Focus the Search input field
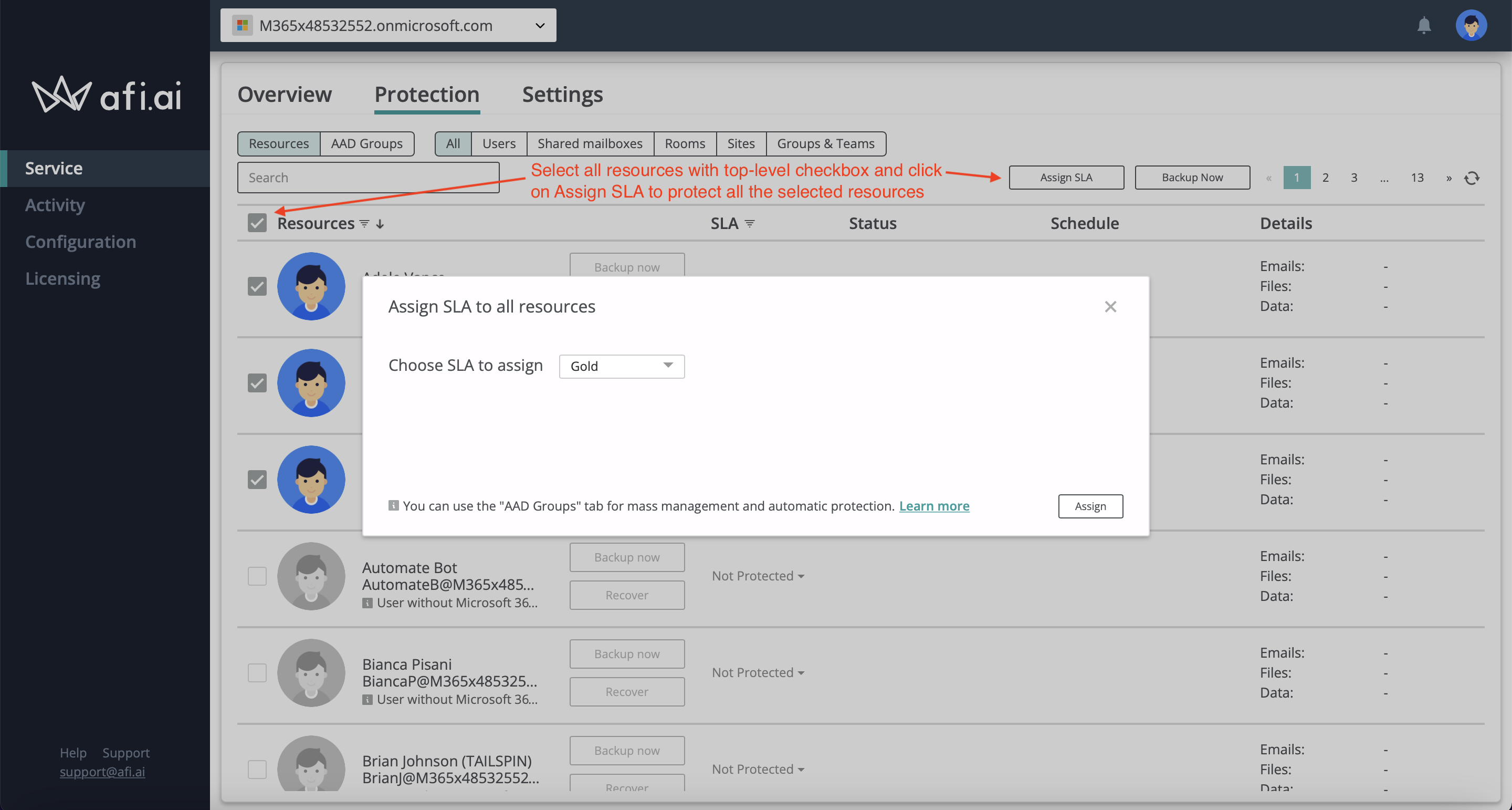The width and height of the screenshot is (1512, 810). (x=369, y=178)
